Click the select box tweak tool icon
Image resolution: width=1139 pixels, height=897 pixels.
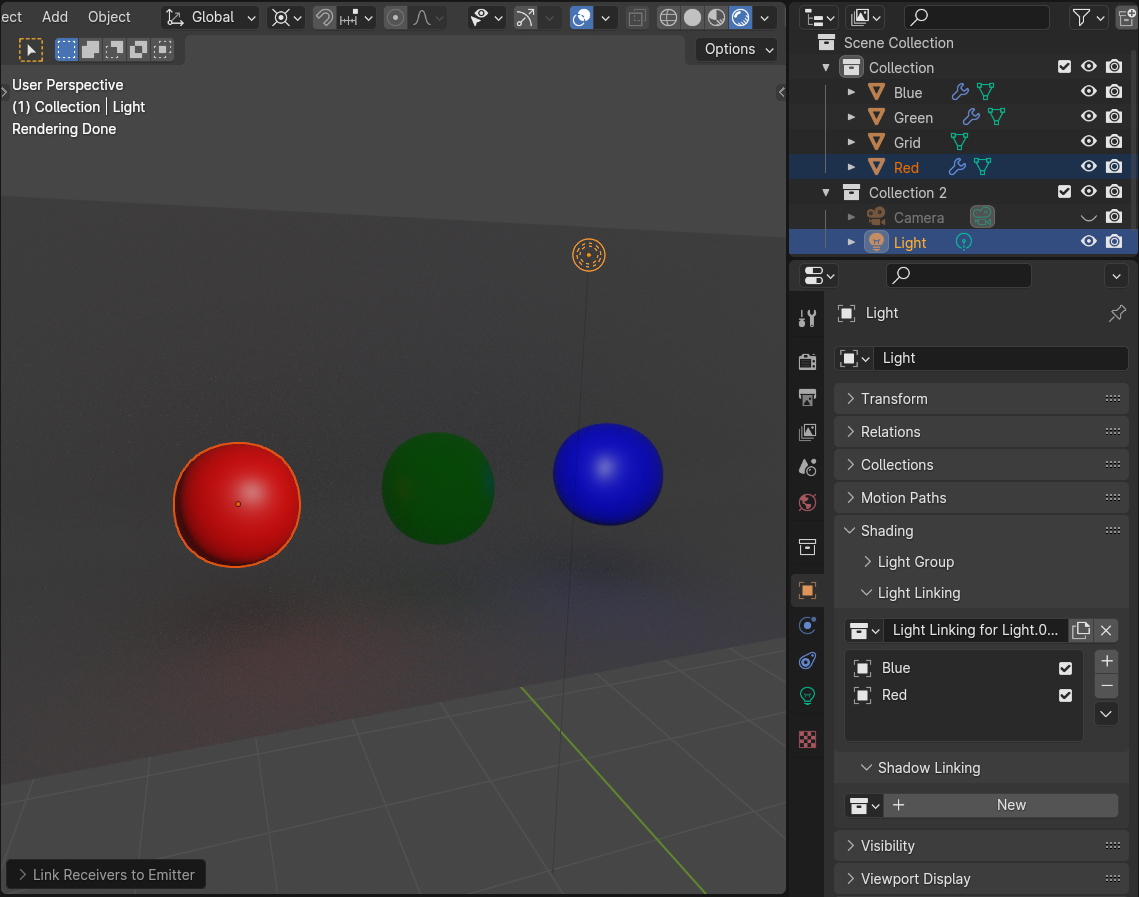pos(31,49)
